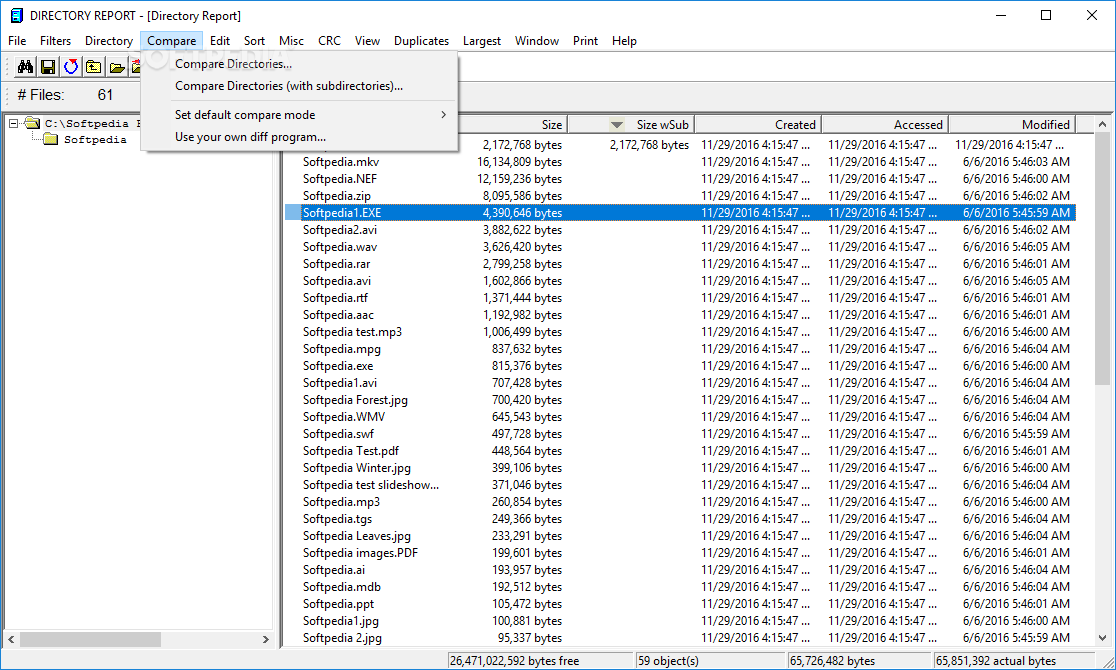Image resolution: width=1116 pixels, height=670 pixels.
Task: Click the Softpedia subfolder name in tree
Action: click(95, 140)
